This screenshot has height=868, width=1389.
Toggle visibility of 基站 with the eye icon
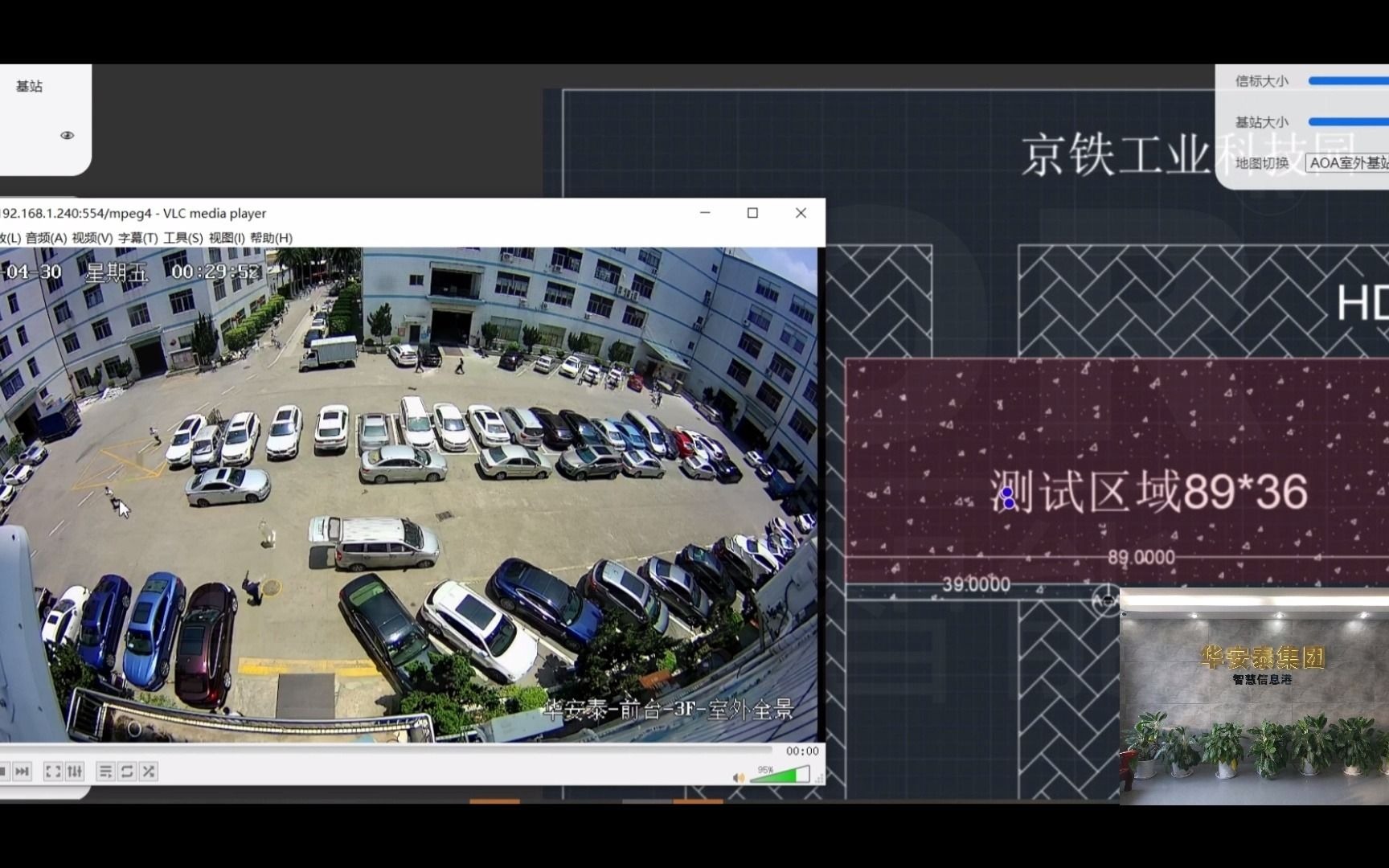pyautogui.click(x=68, y=135)
